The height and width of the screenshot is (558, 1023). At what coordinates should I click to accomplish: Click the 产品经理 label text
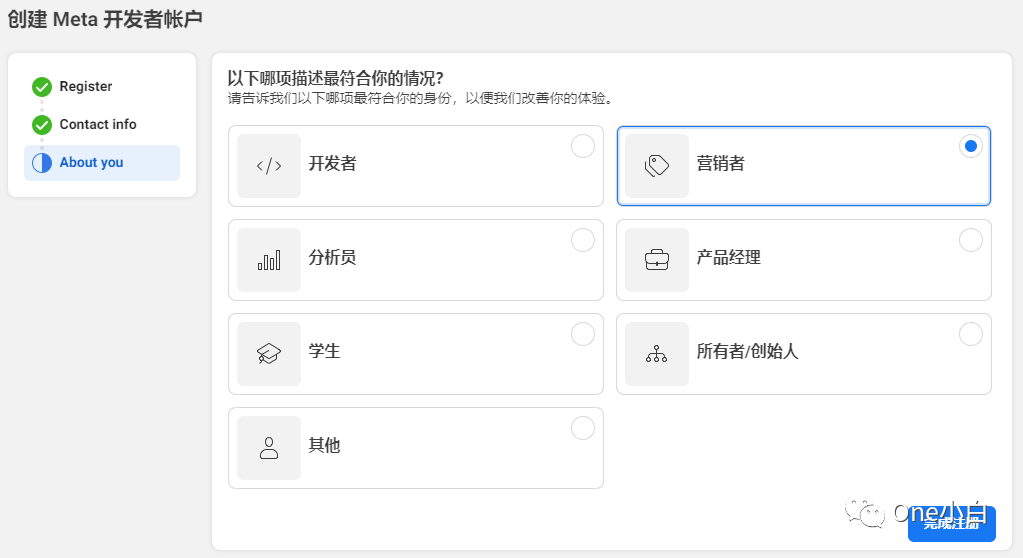[729, 257]
